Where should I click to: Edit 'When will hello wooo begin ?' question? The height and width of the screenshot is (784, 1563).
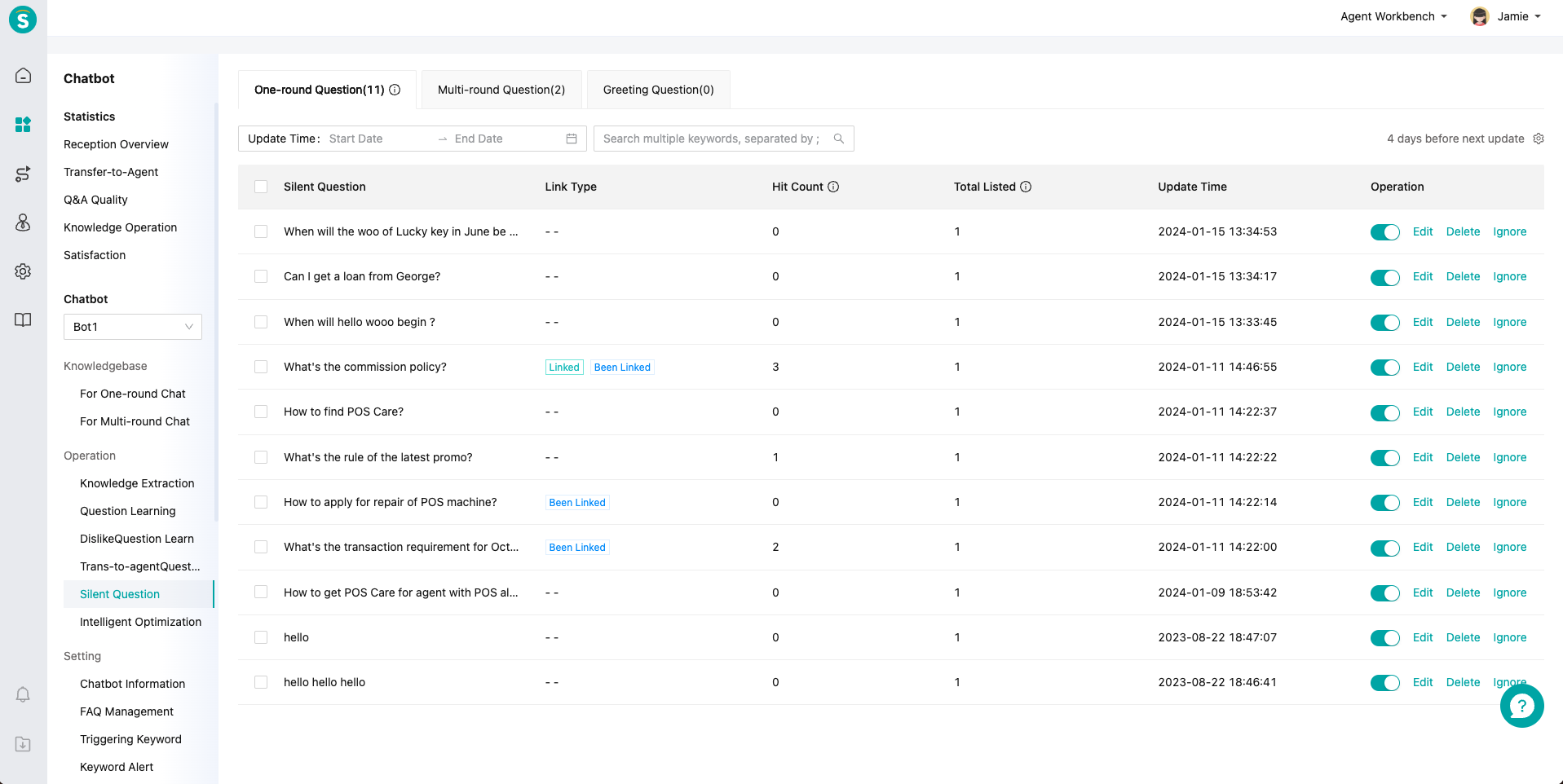1423,322
